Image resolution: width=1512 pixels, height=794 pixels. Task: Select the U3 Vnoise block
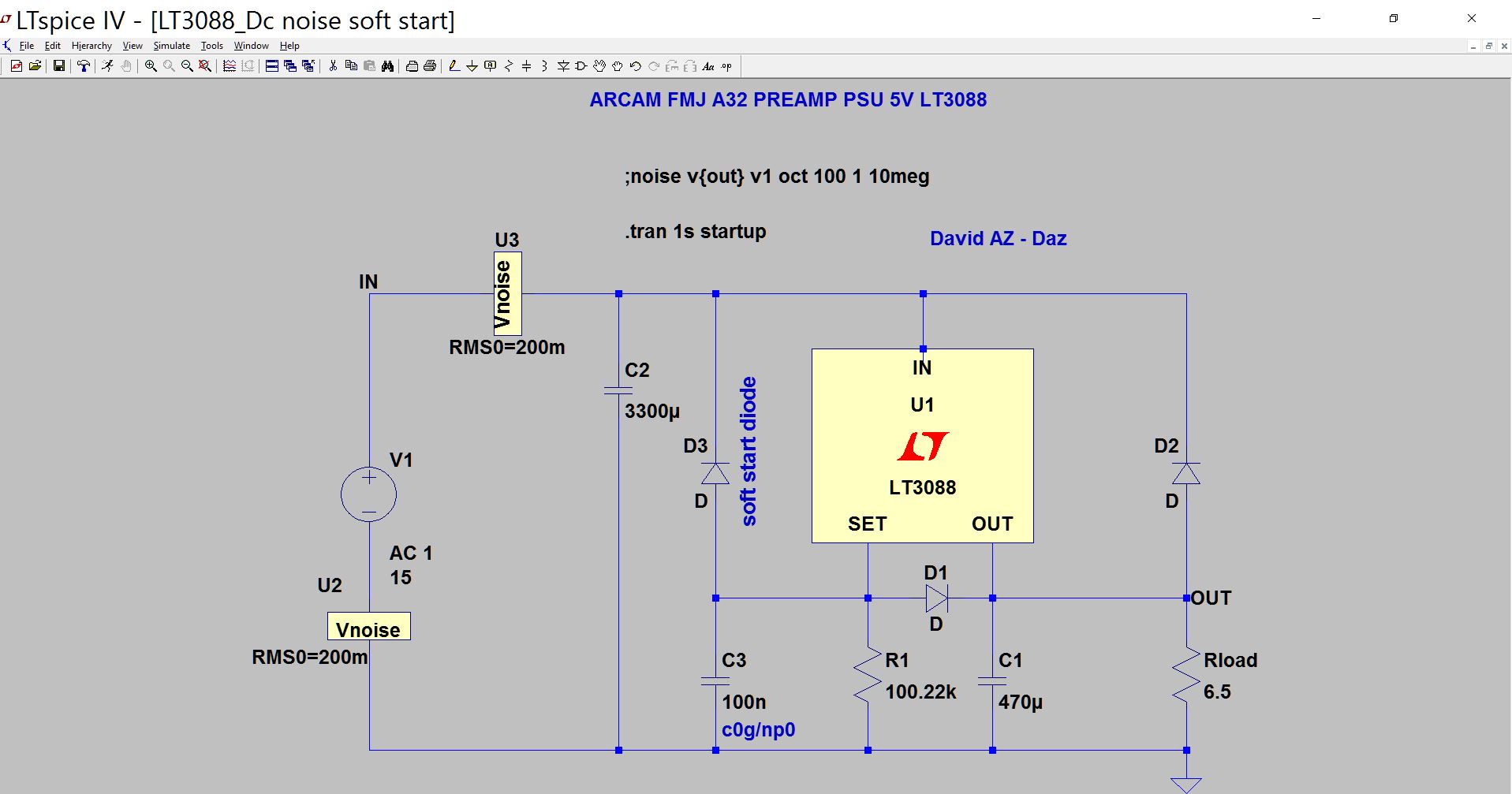(507, 293)
